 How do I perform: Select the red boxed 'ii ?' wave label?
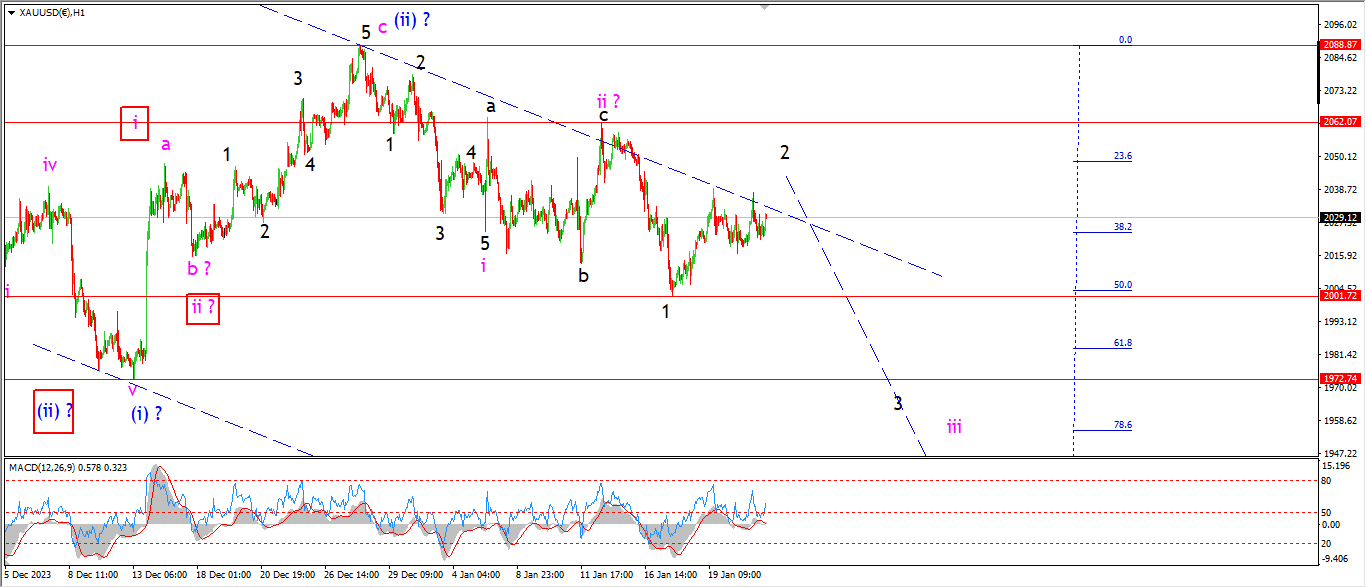202,308
